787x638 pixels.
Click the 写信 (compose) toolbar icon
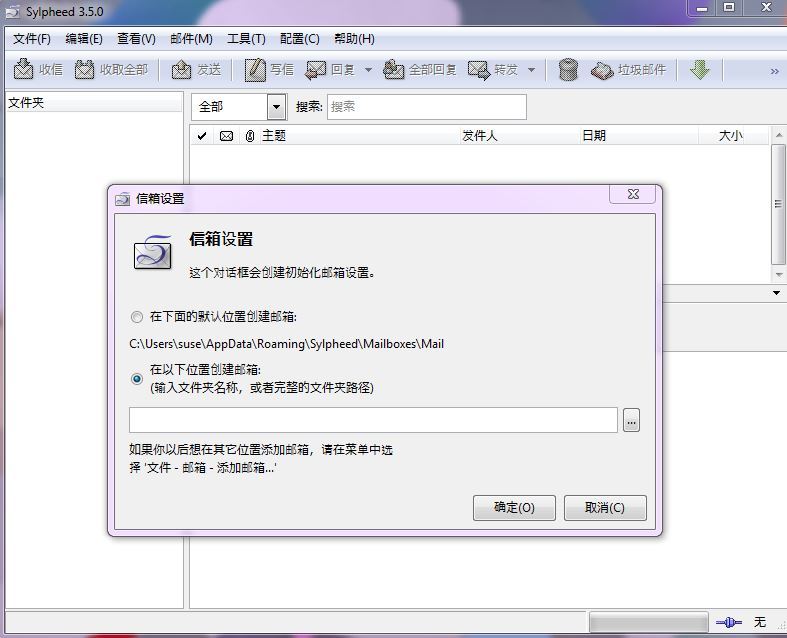255,69
